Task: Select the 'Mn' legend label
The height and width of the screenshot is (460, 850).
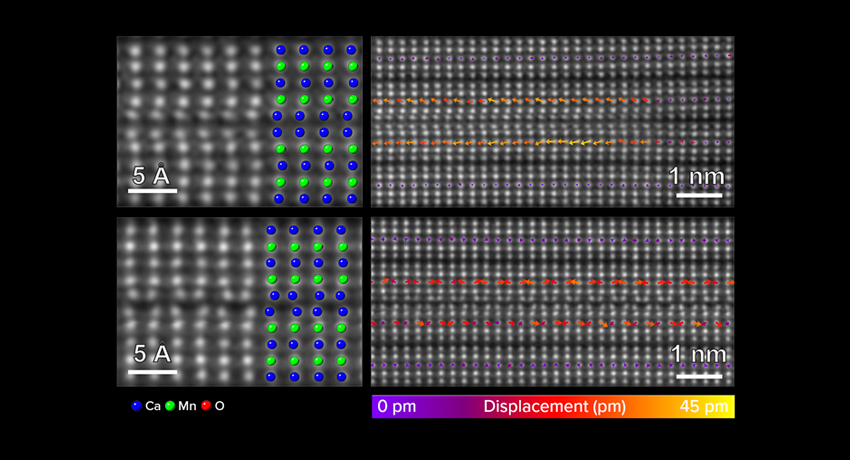Action: (x=187, y=406)
